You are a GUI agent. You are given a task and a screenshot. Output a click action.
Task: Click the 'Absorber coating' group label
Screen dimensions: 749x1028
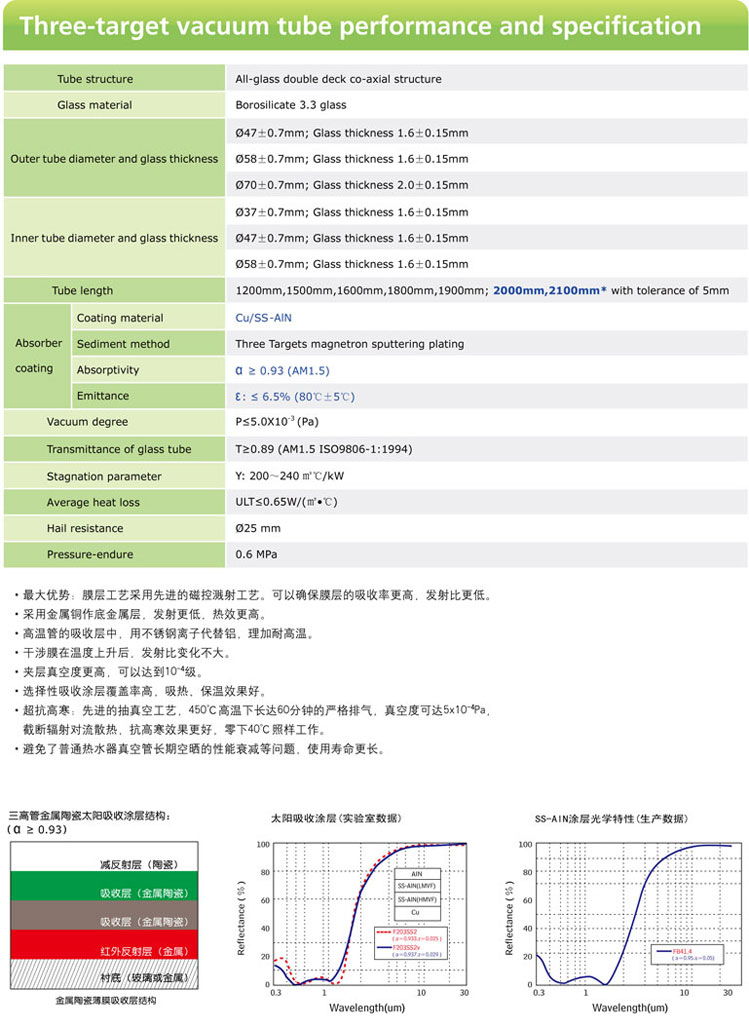click(x=38, y=356)
